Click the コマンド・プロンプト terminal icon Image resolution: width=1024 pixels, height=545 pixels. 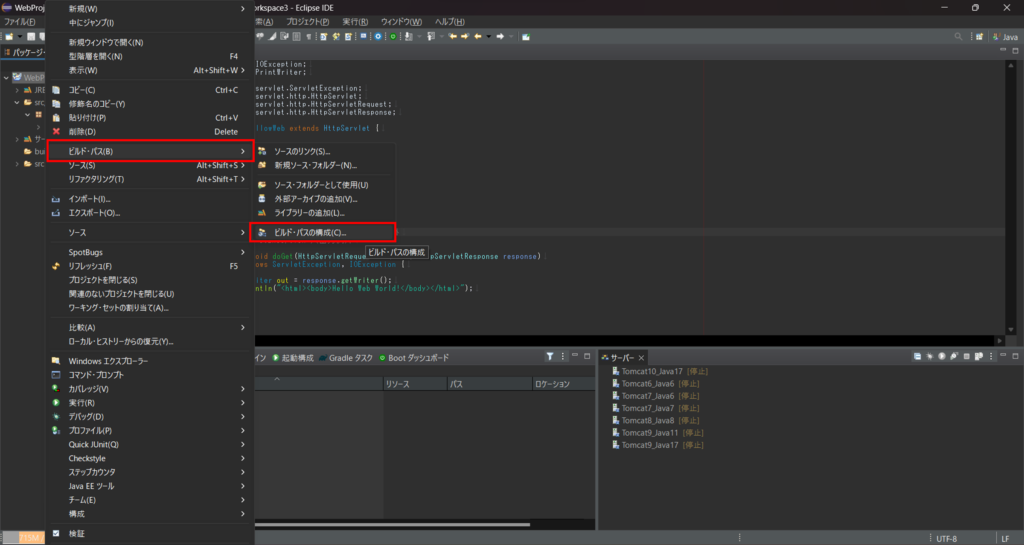tap(56, 375)
